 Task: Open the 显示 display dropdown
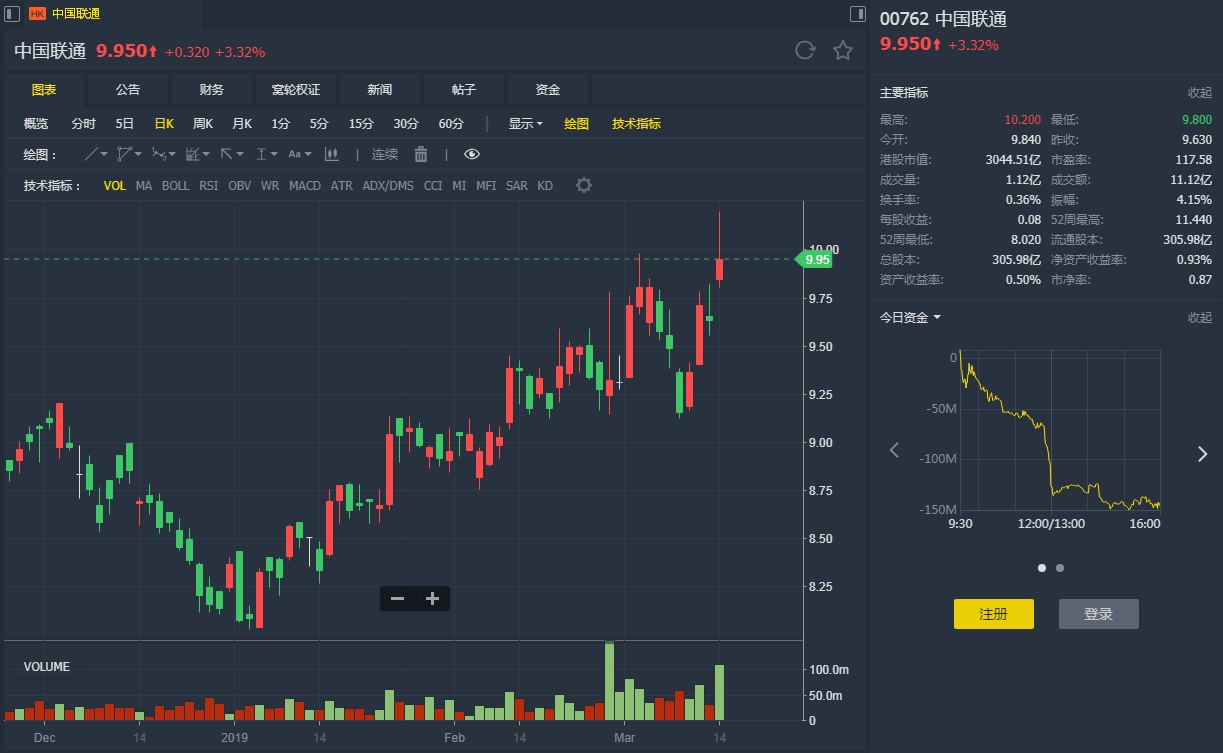click(525, 124)
